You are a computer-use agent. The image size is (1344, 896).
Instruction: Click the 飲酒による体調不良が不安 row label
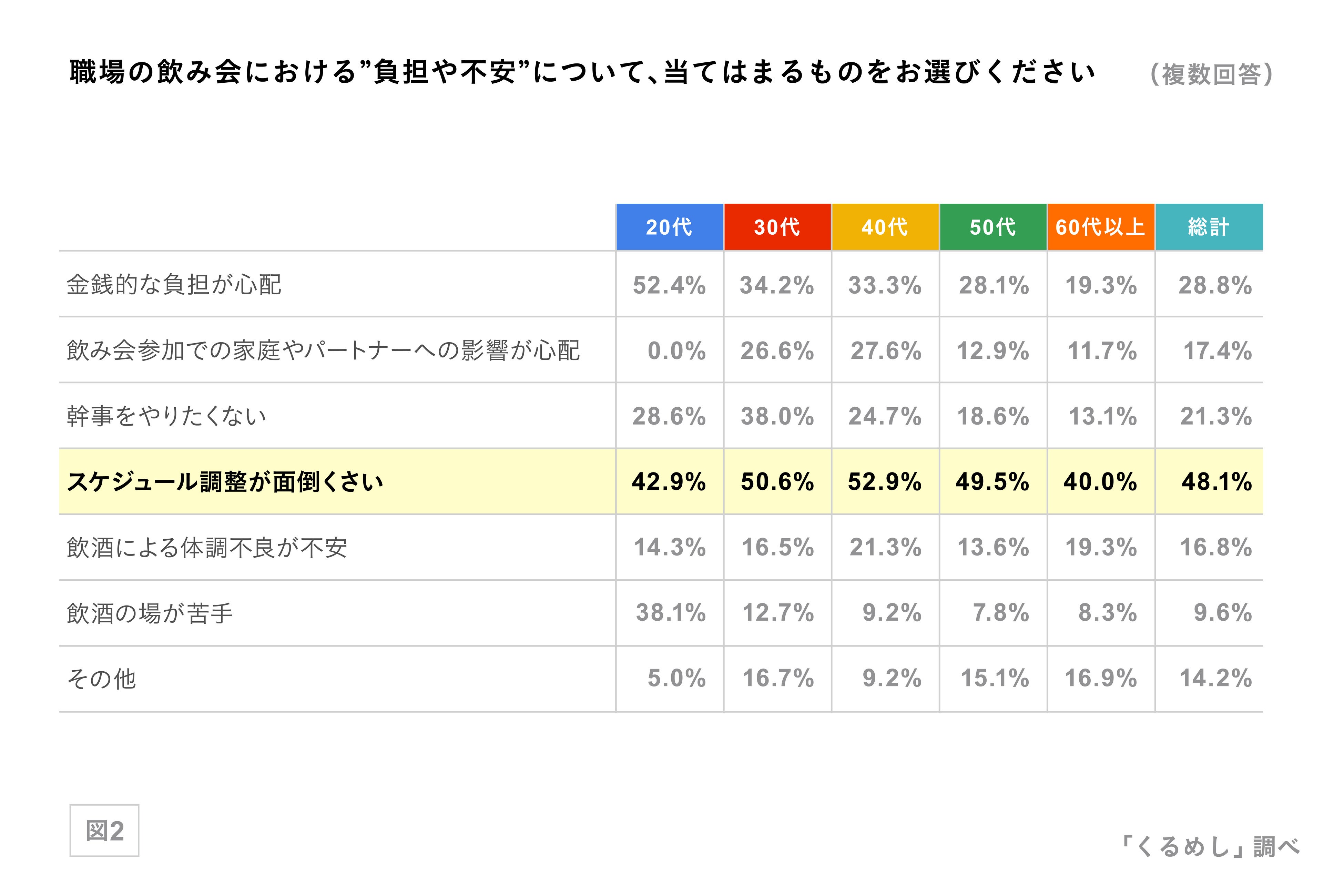coord(206,548)
